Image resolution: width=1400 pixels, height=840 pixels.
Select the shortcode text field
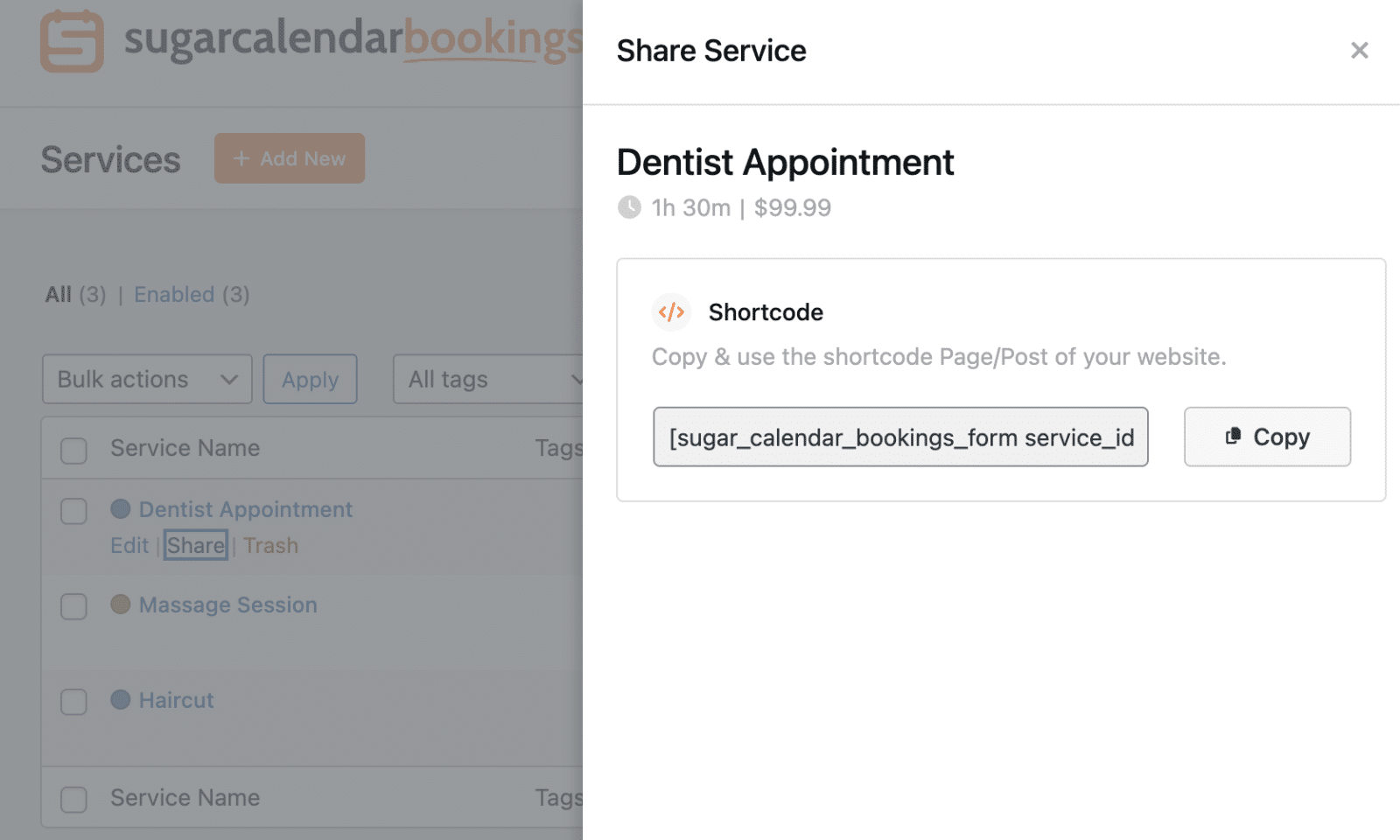coord(900,437)
